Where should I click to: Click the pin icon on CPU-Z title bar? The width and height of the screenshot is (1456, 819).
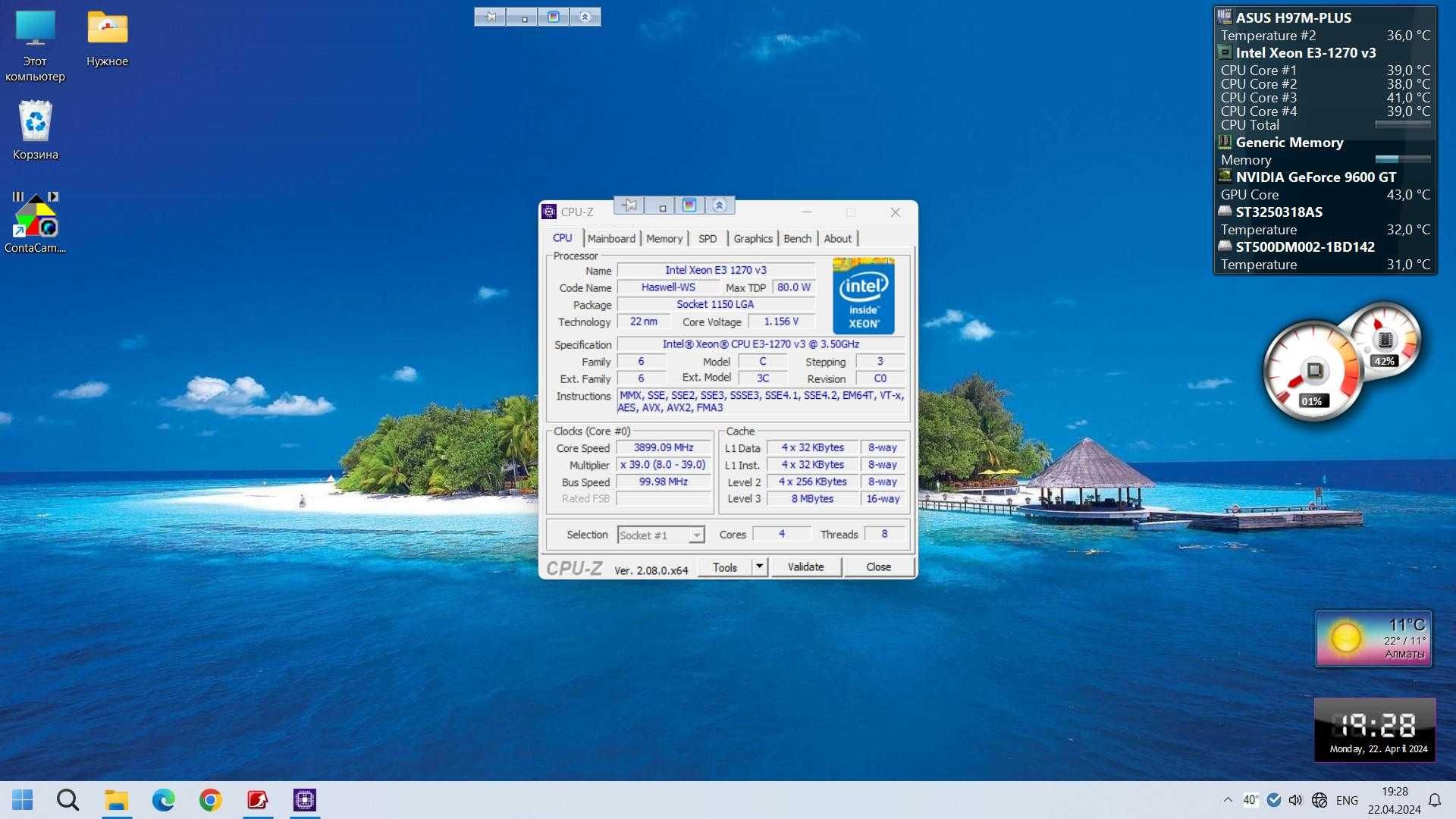(629, 206)
